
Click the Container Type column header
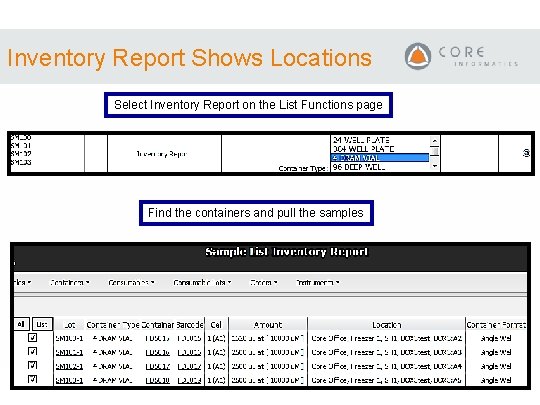pos(113,325)
